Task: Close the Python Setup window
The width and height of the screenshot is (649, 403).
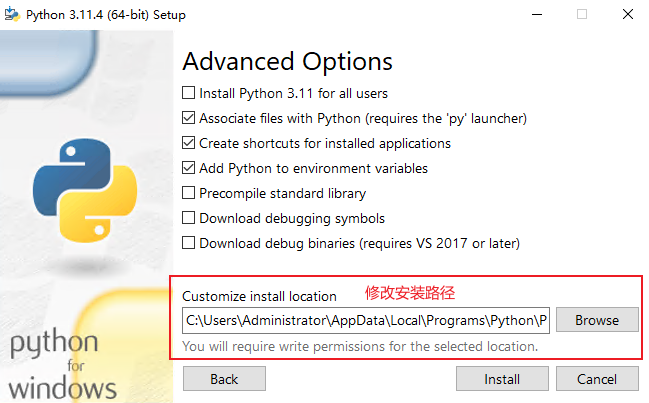Action: pyautogui.click(x=627, y=14)
